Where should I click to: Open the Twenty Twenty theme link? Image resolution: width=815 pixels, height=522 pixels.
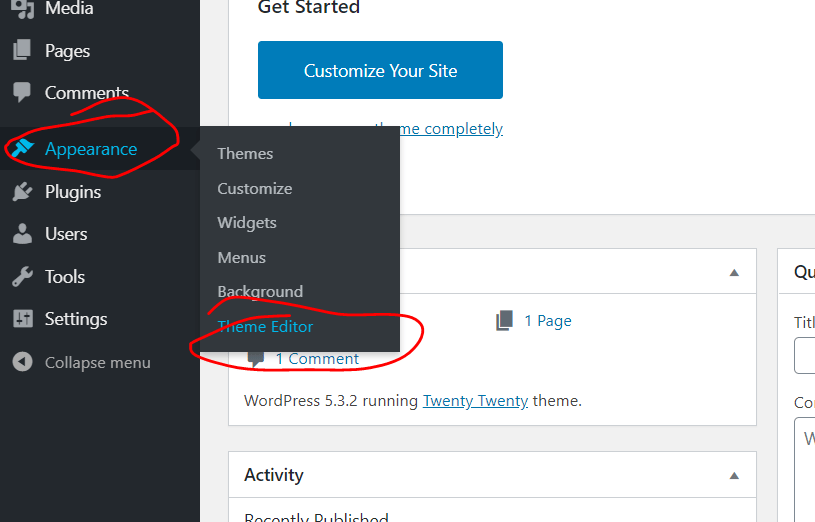click(x=475, y=401)
